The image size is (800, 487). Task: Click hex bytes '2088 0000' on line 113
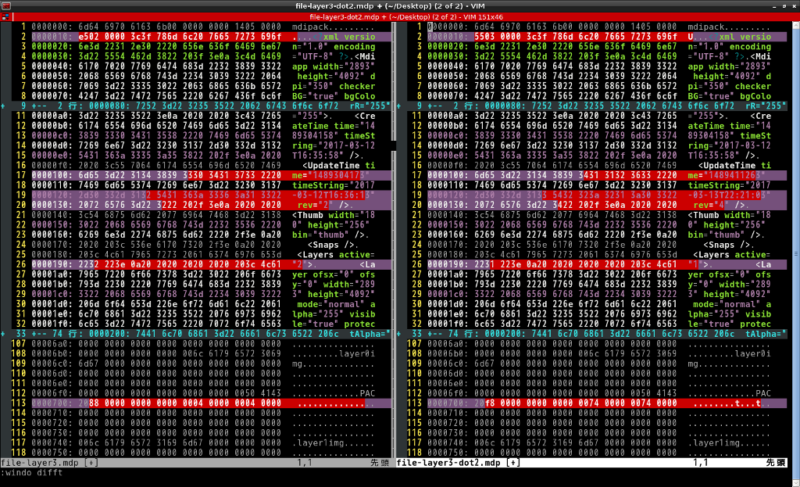coord(104,403)
